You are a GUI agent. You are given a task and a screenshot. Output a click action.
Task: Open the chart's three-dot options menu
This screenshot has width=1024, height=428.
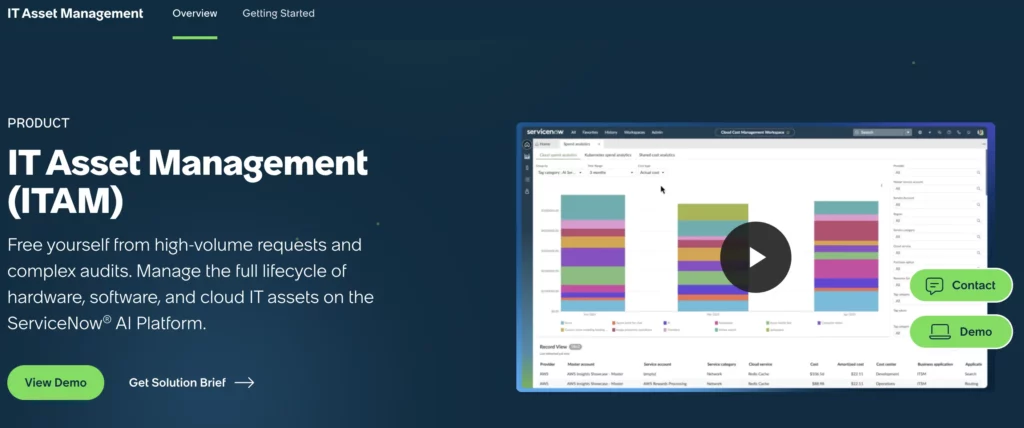click(x=882, y=186)
